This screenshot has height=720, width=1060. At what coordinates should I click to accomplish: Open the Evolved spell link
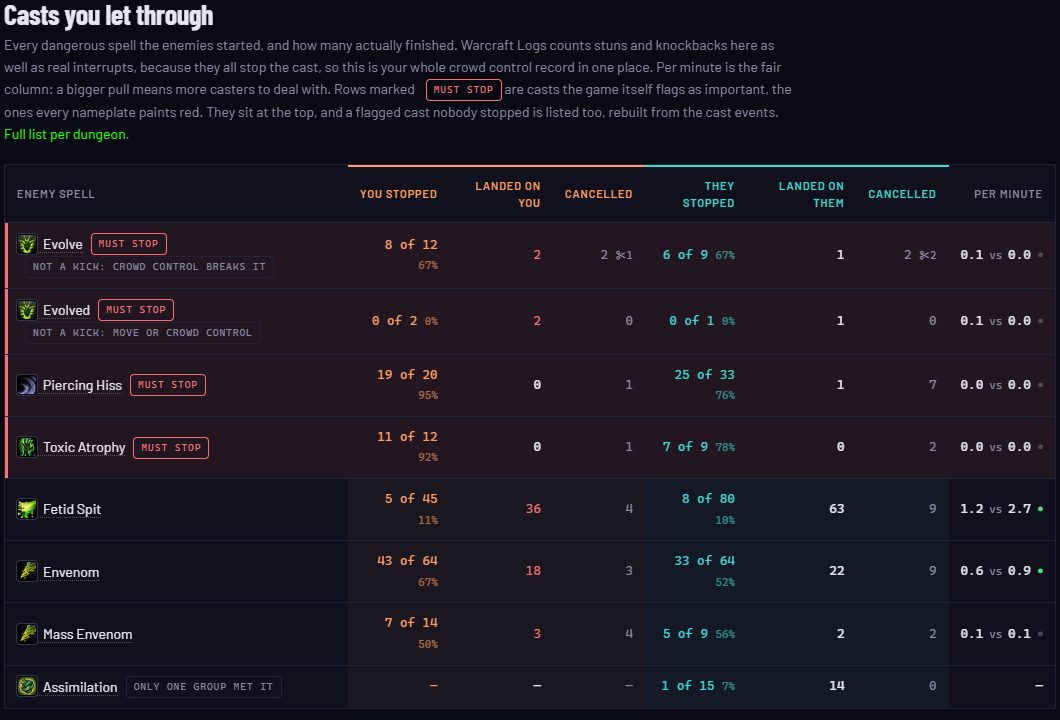coord(66,310)
